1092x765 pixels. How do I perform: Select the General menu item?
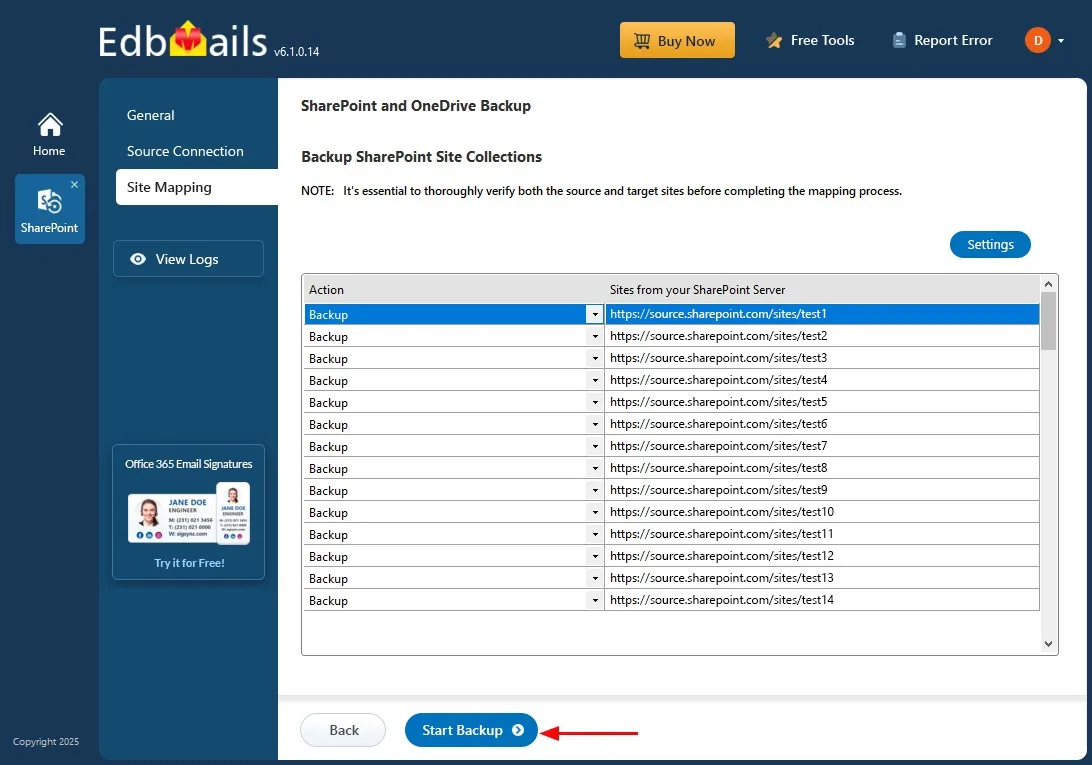(x=150, y=115)
